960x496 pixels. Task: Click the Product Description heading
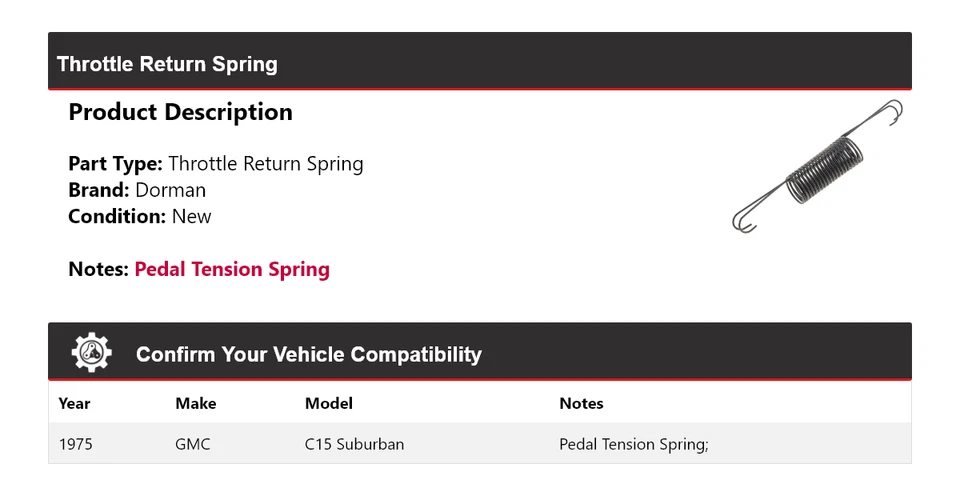pyautogui.click(x=180, y=112)
